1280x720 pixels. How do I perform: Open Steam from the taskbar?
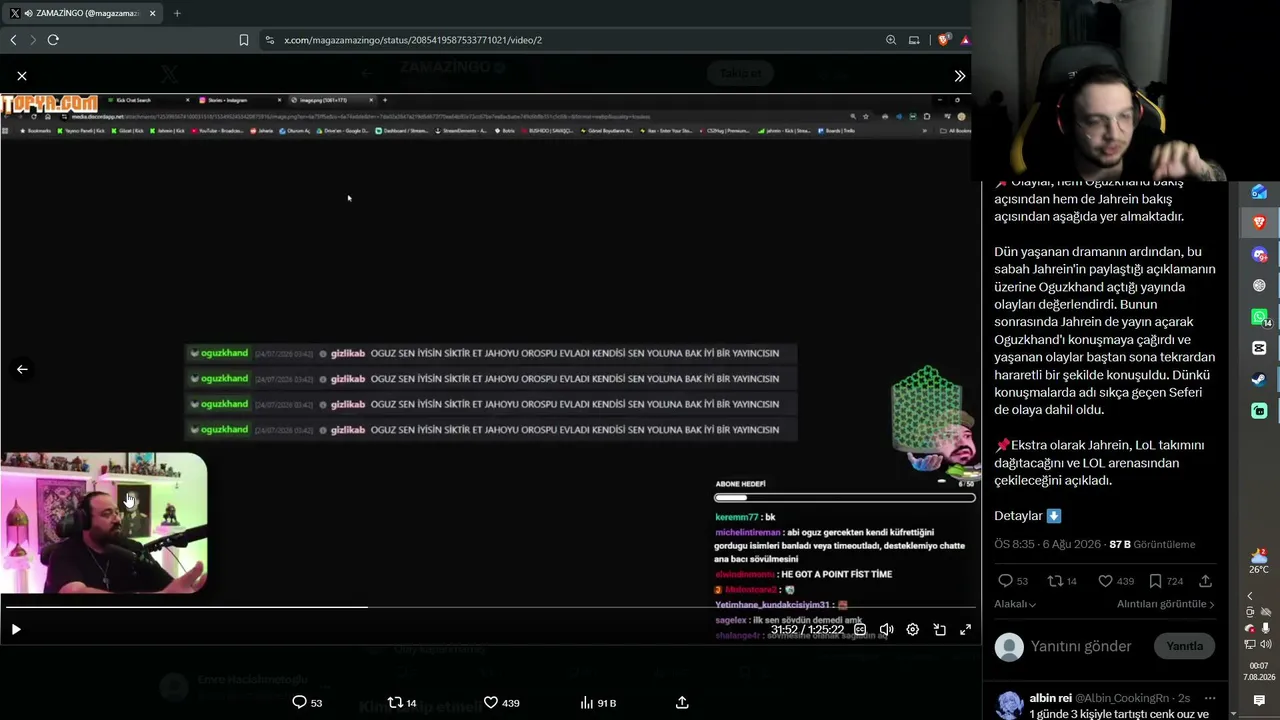tap(1259, 379)
